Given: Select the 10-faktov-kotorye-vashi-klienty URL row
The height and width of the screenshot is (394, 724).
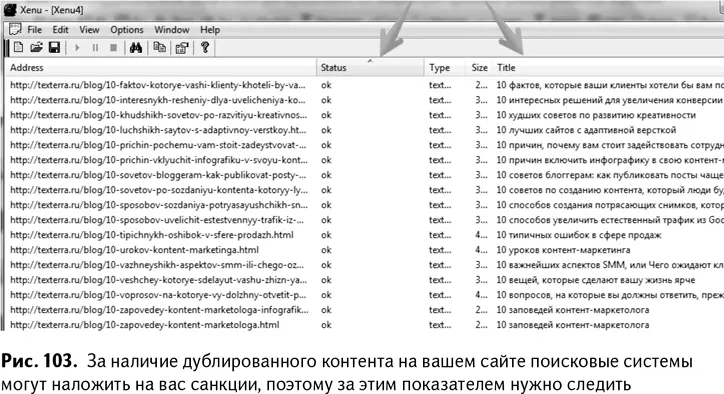Looking at the screenshot, I should [x=158, y=85].
